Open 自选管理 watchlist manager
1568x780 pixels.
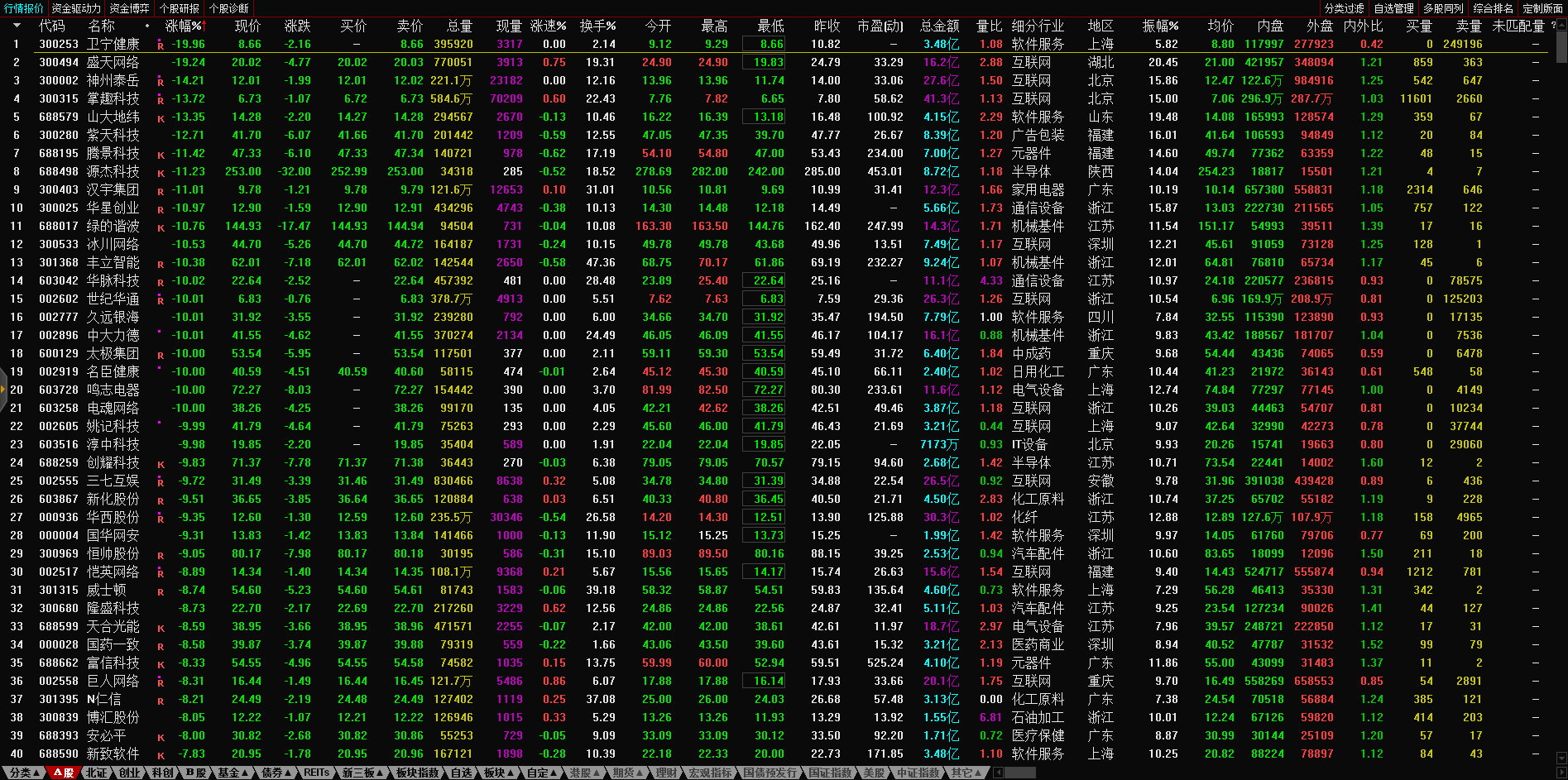click(x=1393, y=8)
